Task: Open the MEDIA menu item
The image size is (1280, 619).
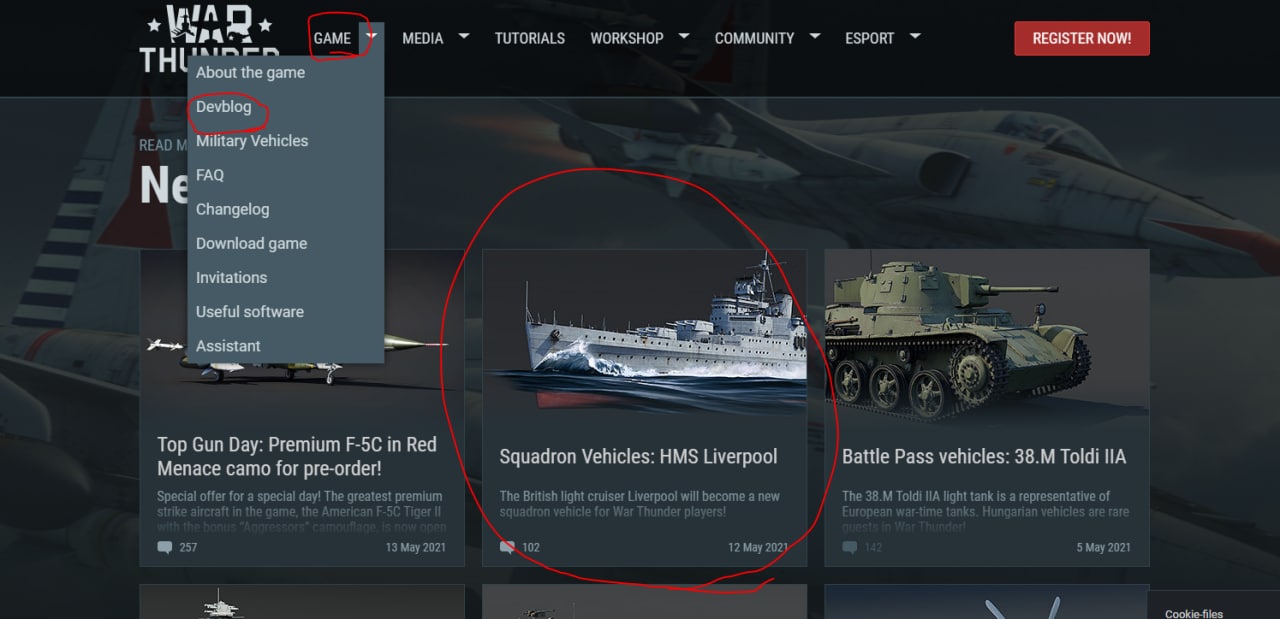Action: tap(423, 38)
